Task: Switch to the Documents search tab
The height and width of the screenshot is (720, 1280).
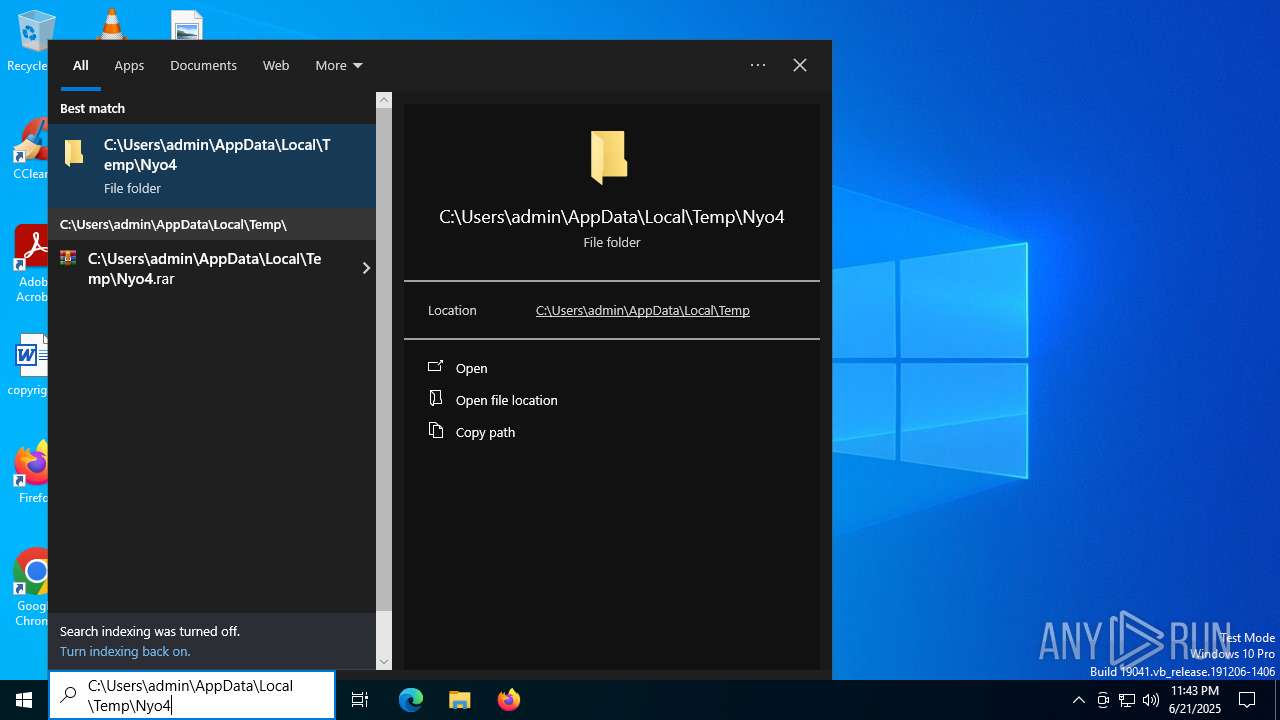Action: tap(203, 65)
